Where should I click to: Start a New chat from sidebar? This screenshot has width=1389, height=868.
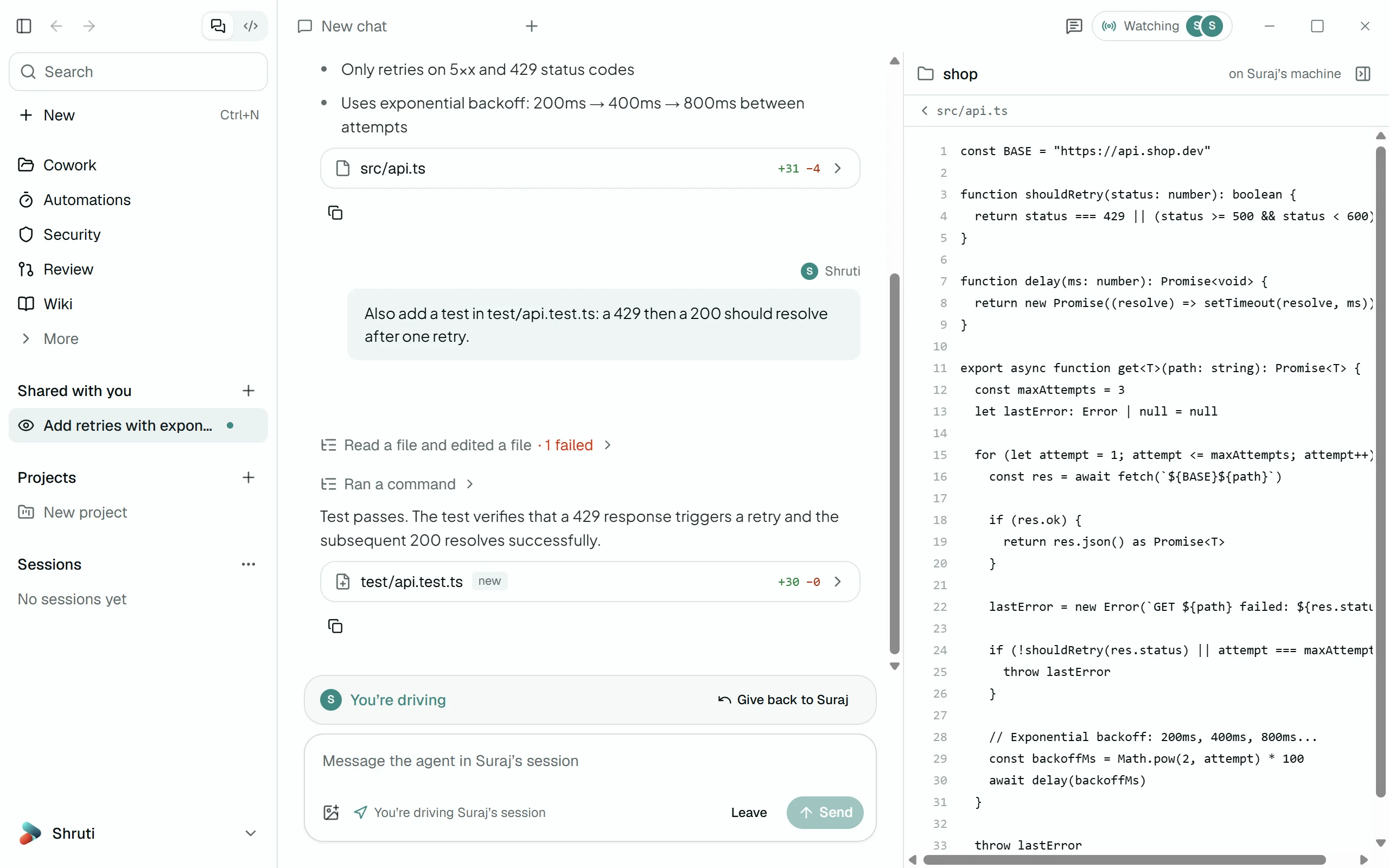coord(138,115)
